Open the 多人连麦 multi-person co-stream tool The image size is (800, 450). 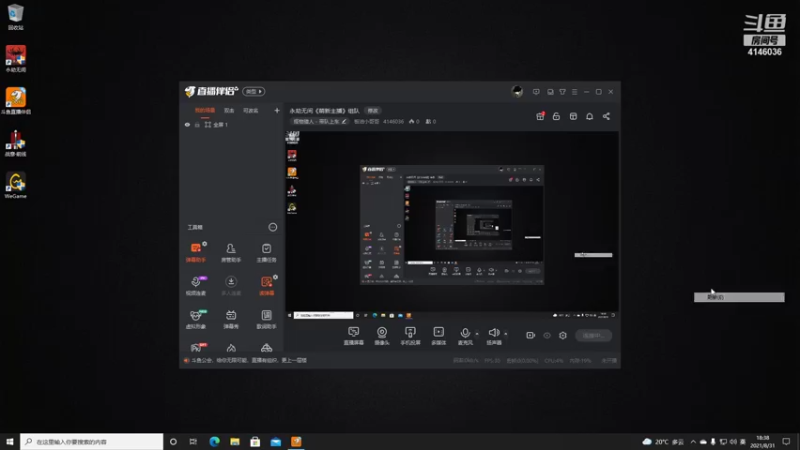(231, 285)
